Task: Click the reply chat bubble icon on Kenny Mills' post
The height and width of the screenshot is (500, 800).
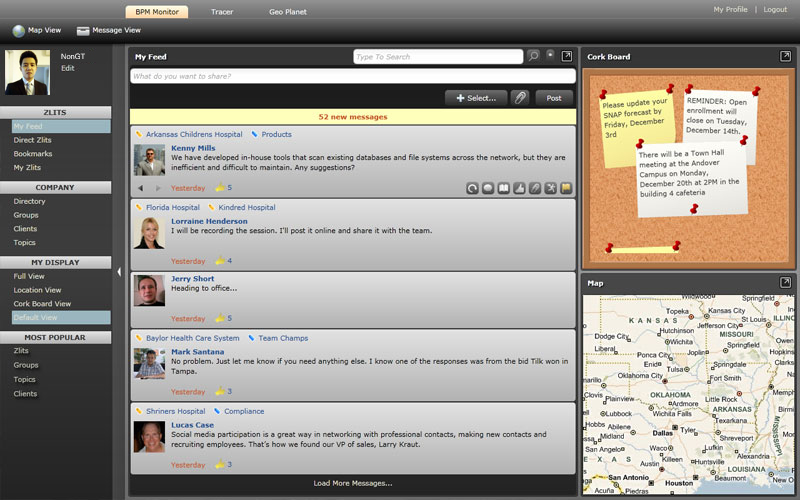Action: click(488, 188)
